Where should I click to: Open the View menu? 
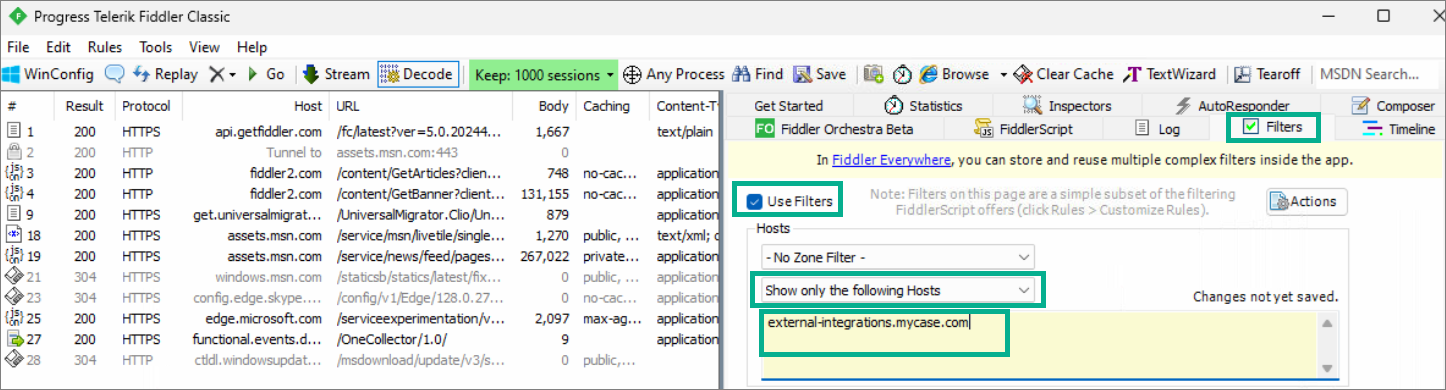tap(204, 47)
